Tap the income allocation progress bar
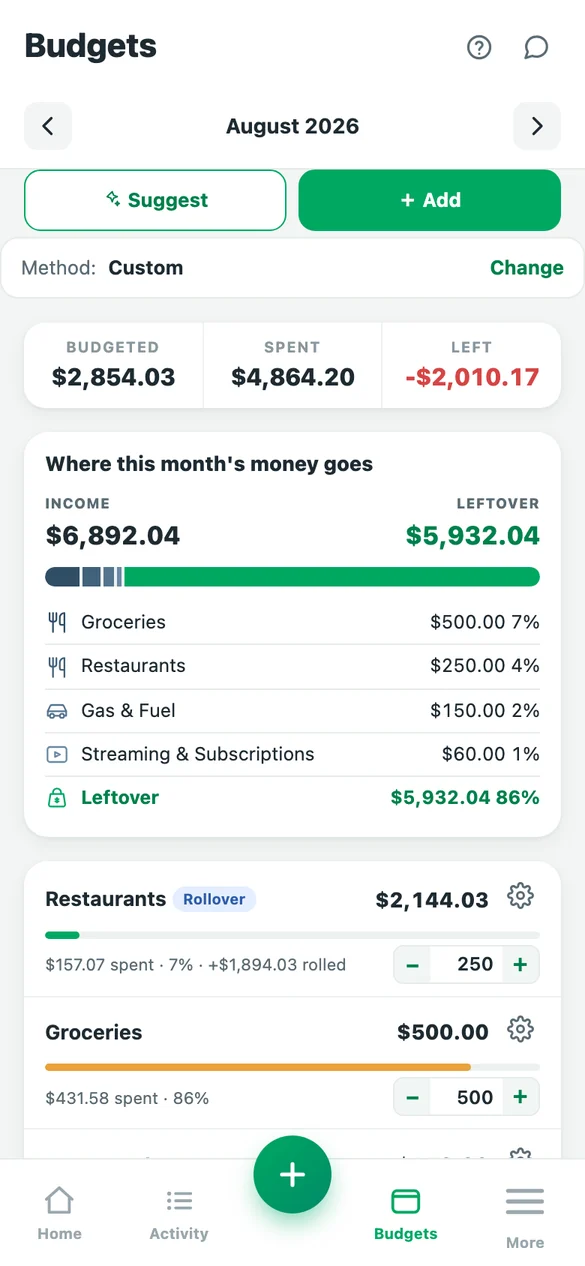Screen dimensions: 585x1266 pyautogui.click(x=293, y=577)
